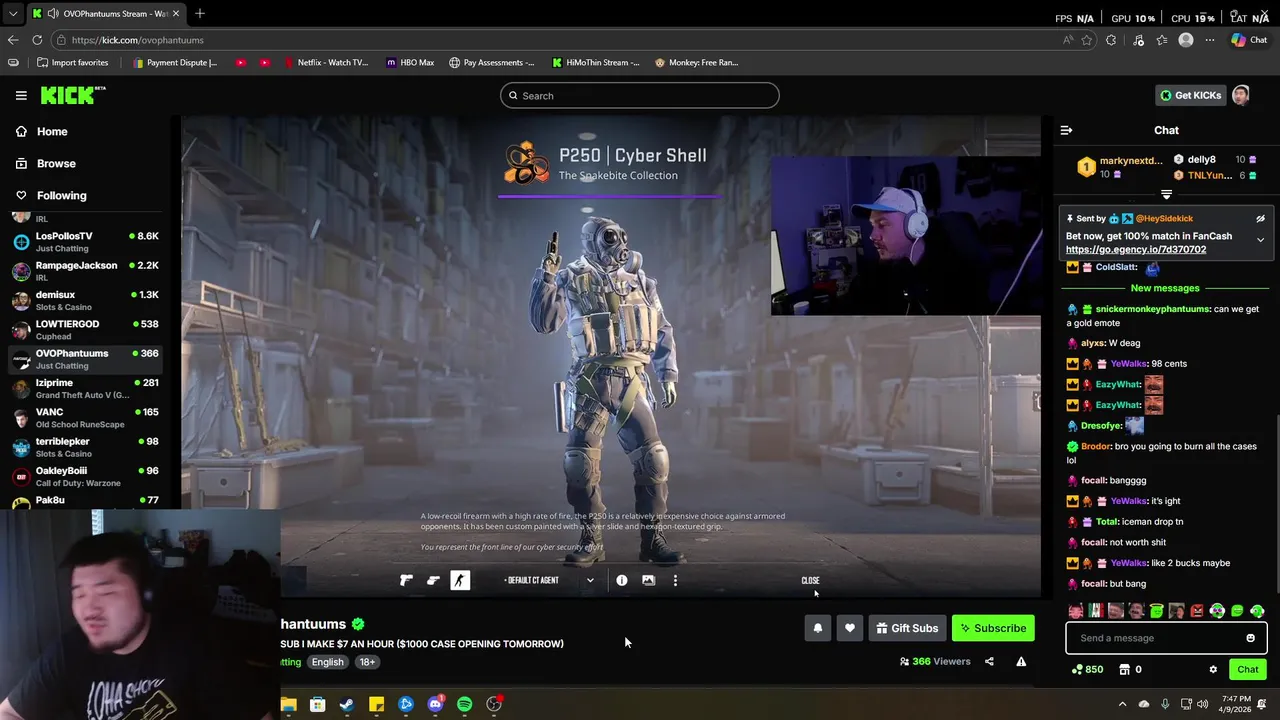
Task: Click the heart follow button
Action: point(849,628)
